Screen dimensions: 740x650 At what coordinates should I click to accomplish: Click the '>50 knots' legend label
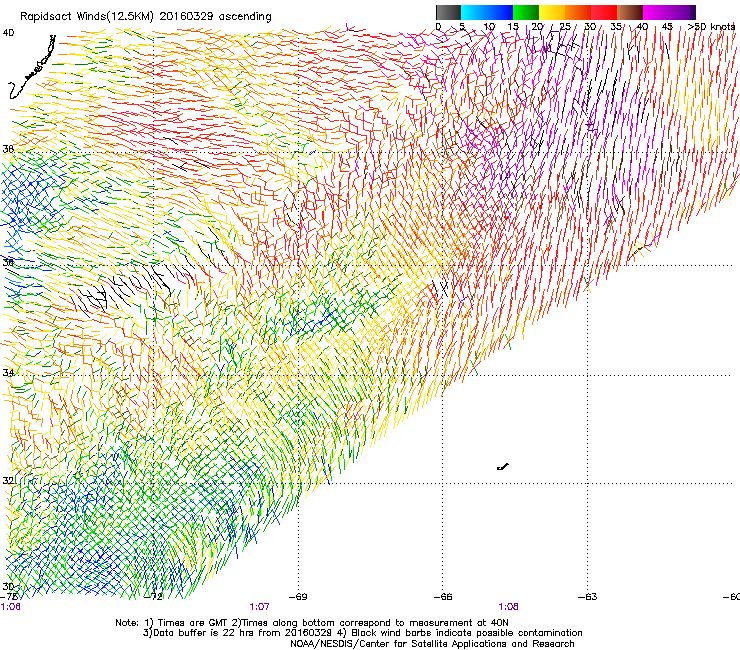click(x=711, y=26)
